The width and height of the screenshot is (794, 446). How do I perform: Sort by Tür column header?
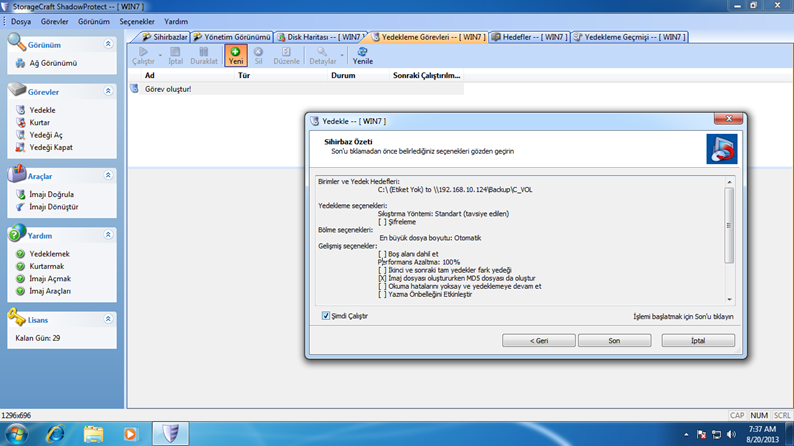282,75
